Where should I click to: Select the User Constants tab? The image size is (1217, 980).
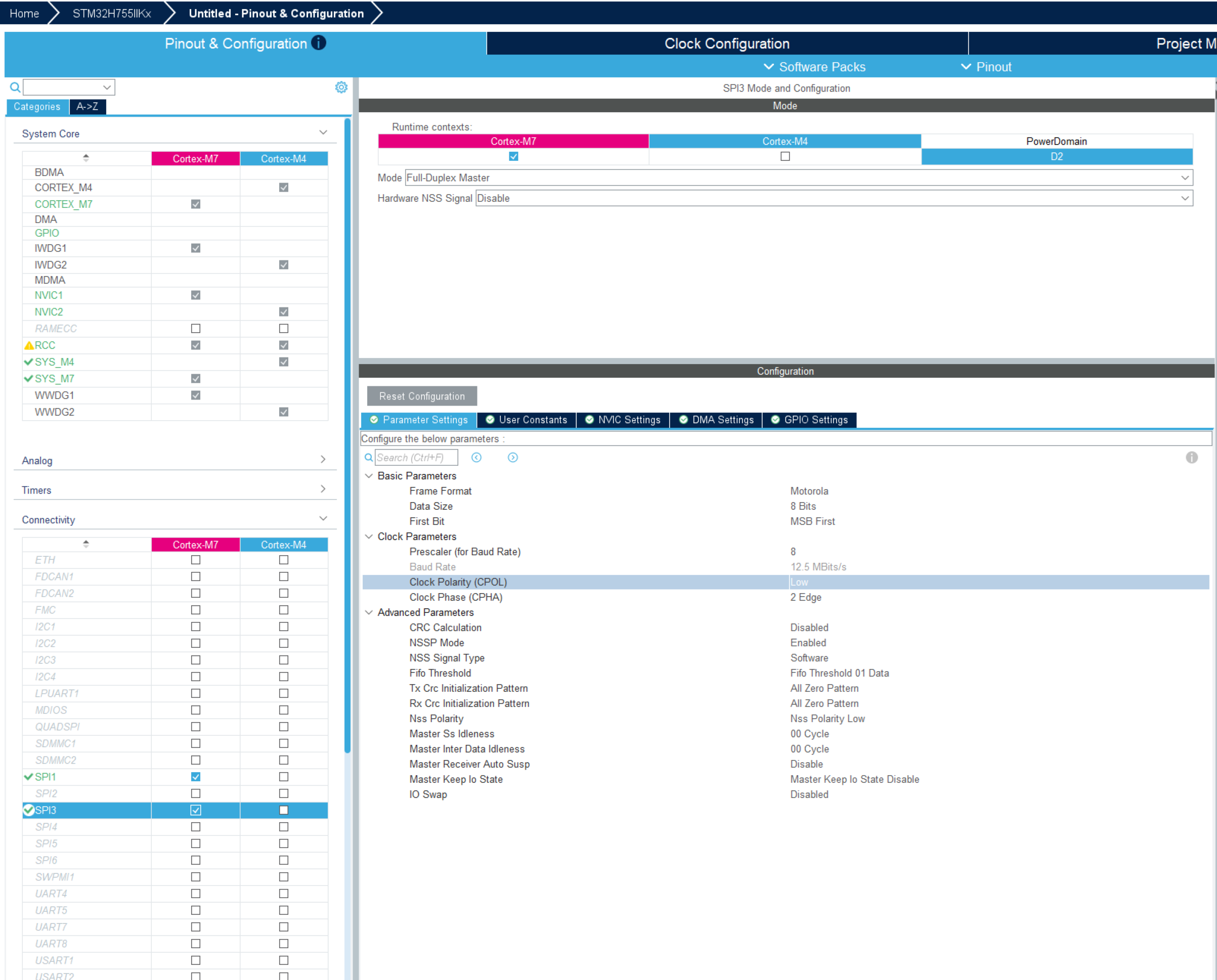coord(527,420)
